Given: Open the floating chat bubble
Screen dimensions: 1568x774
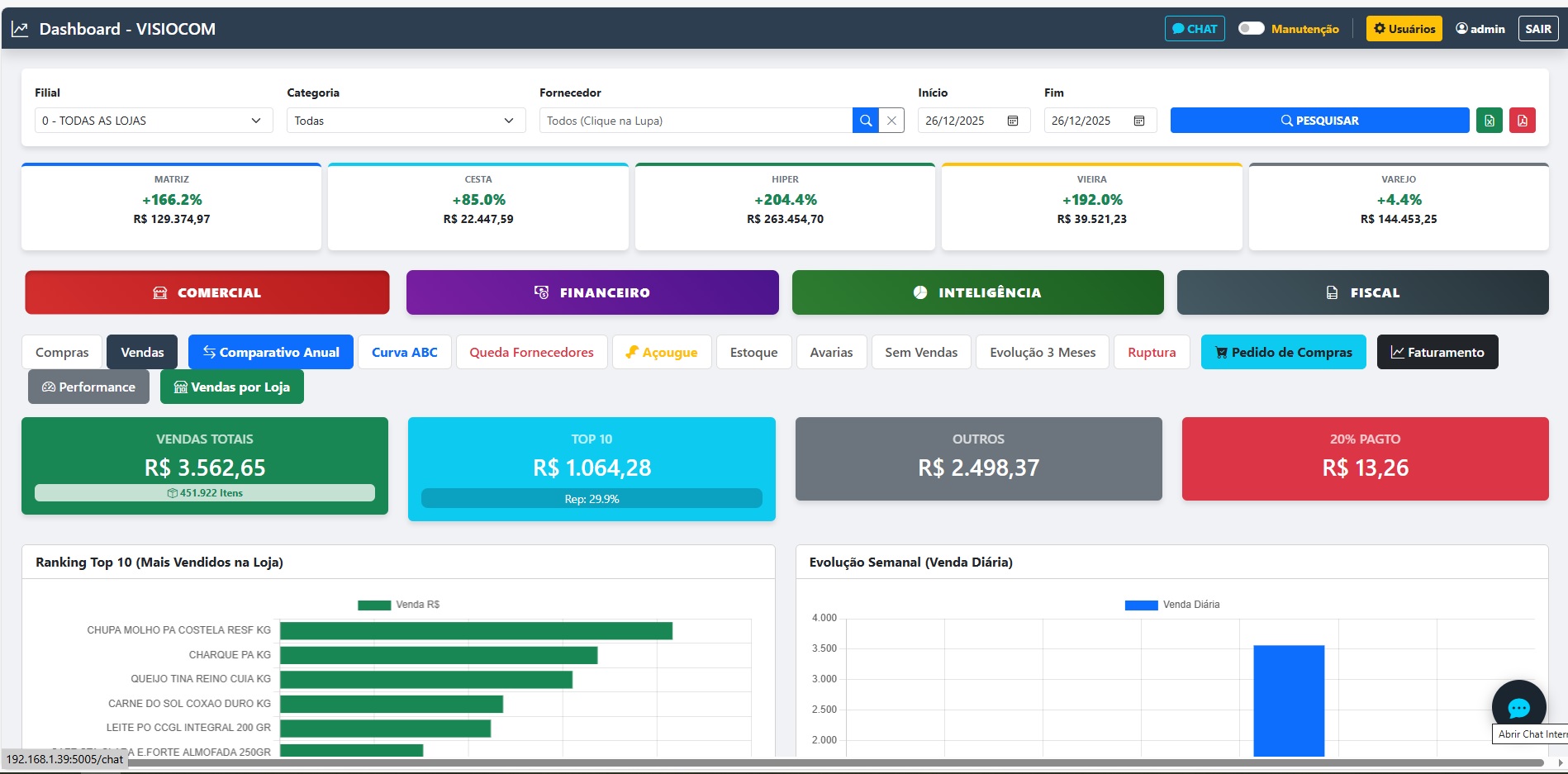Looking at the screenshot, I should coord(1519,708).
